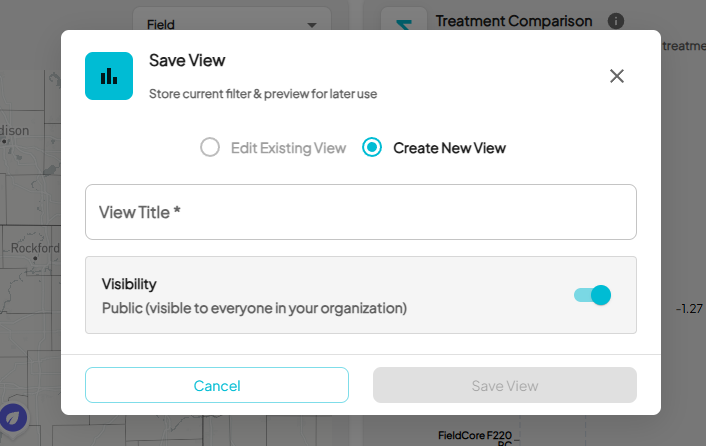Click the Field dropdown arrow
The image size is (706, 446).
tap(313, 23)
